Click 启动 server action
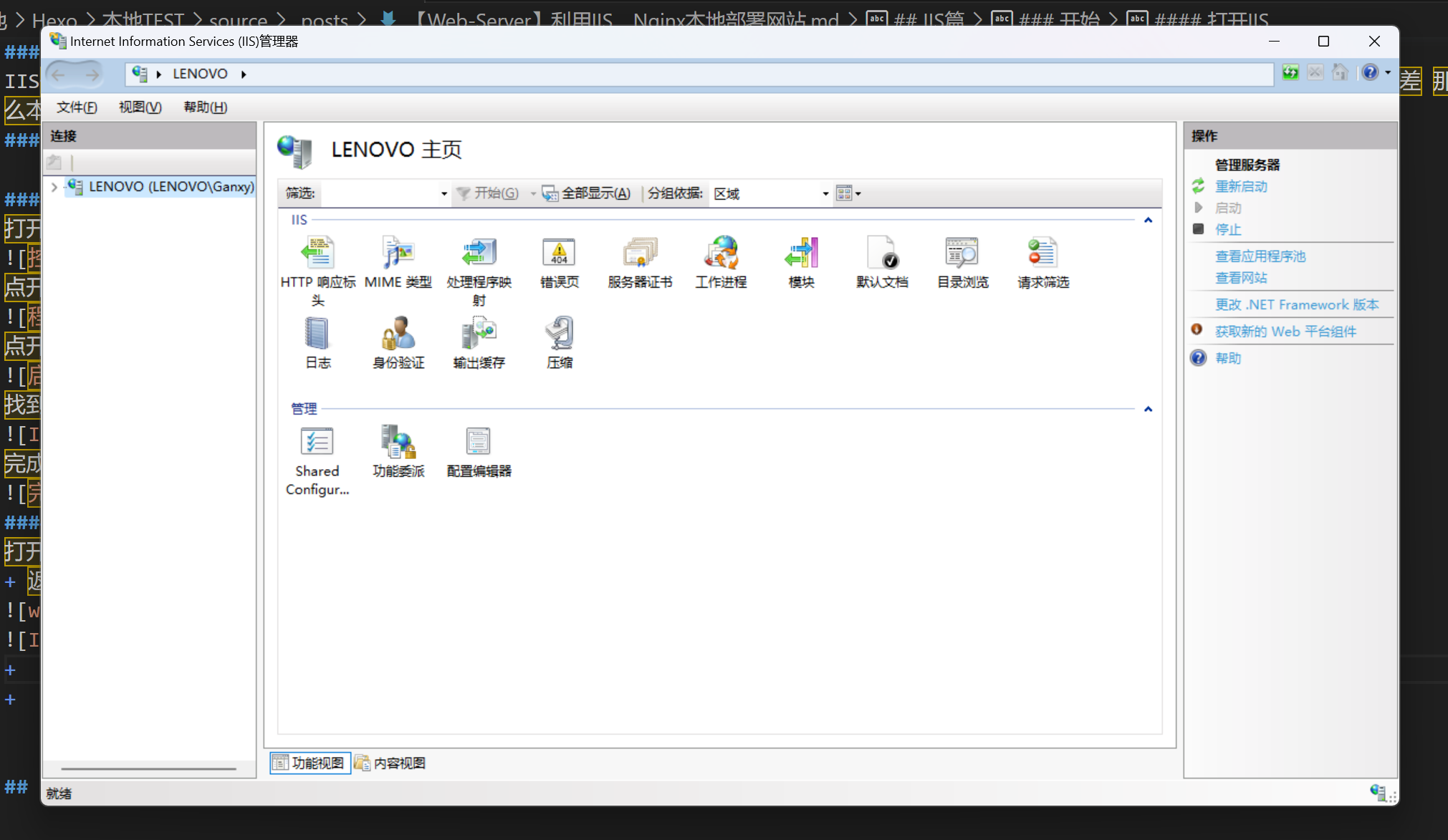The image size is (1448, 840). click(1228, 208)
